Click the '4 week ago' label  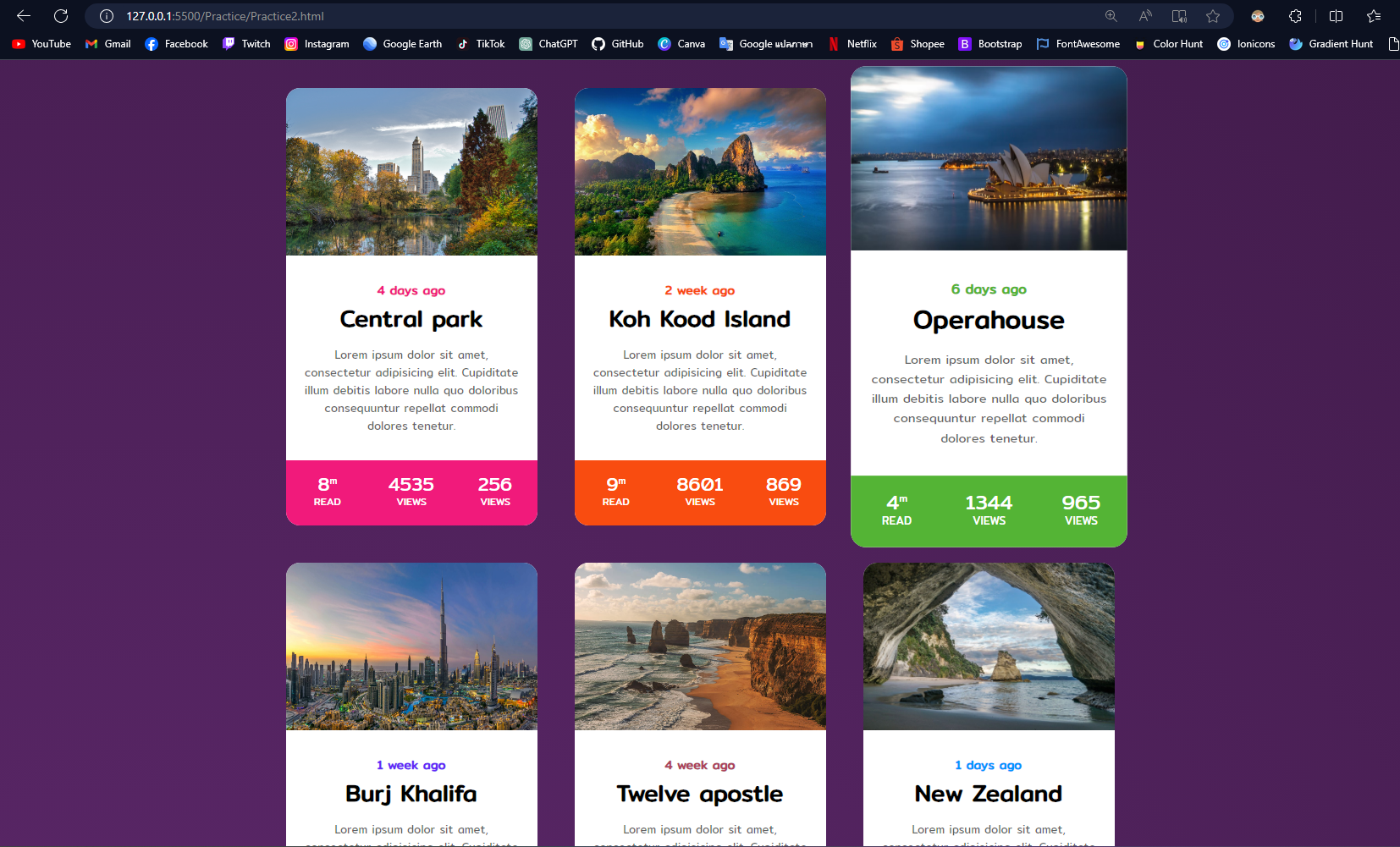point(700,765)
